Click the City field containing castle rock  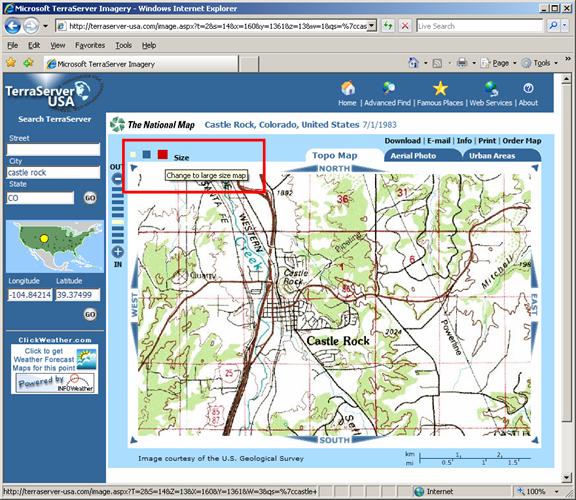(53, 172)
